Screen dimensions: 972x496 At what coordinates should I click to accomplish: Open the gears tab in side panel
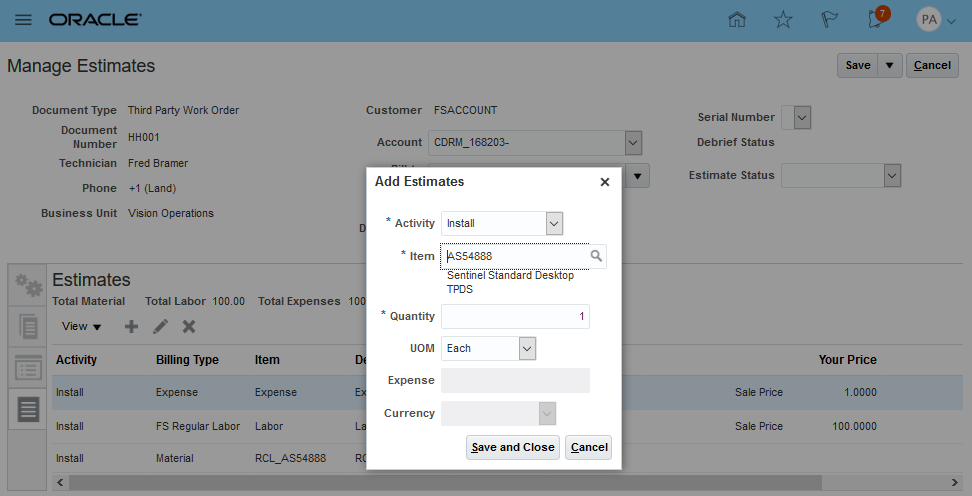pos(27,288)
